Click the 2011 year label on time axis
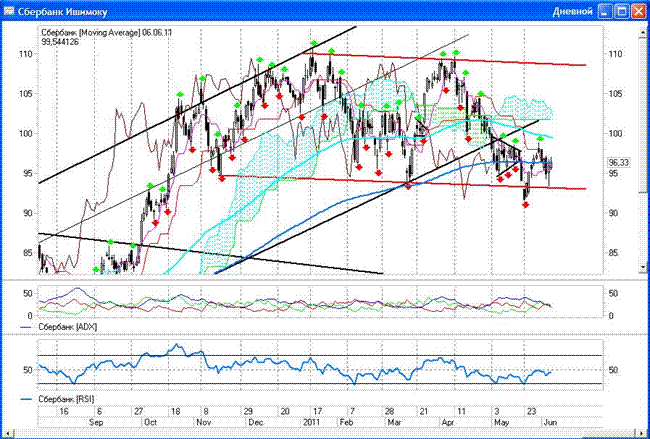Screen dimensions: 650x439 coord(311,422)
